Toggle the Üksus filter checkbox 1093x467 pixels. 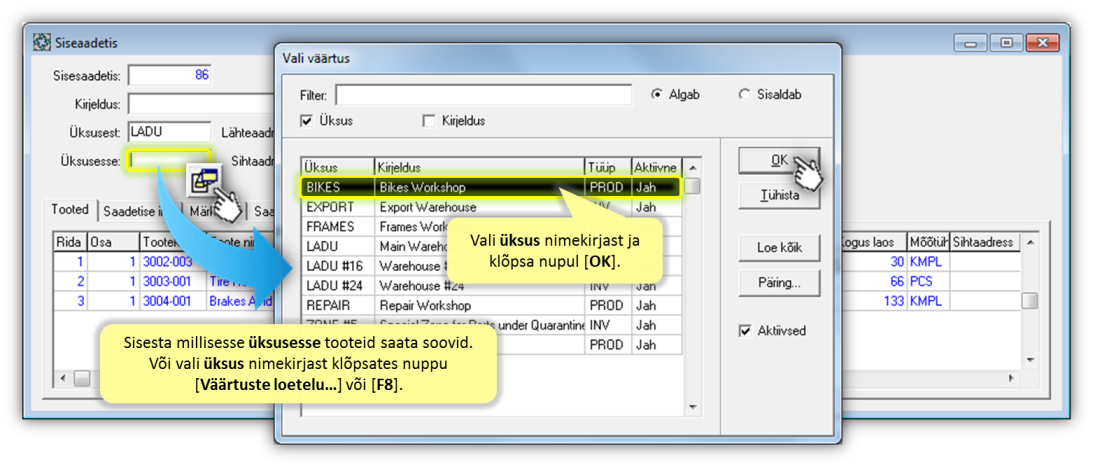point(306,121)
